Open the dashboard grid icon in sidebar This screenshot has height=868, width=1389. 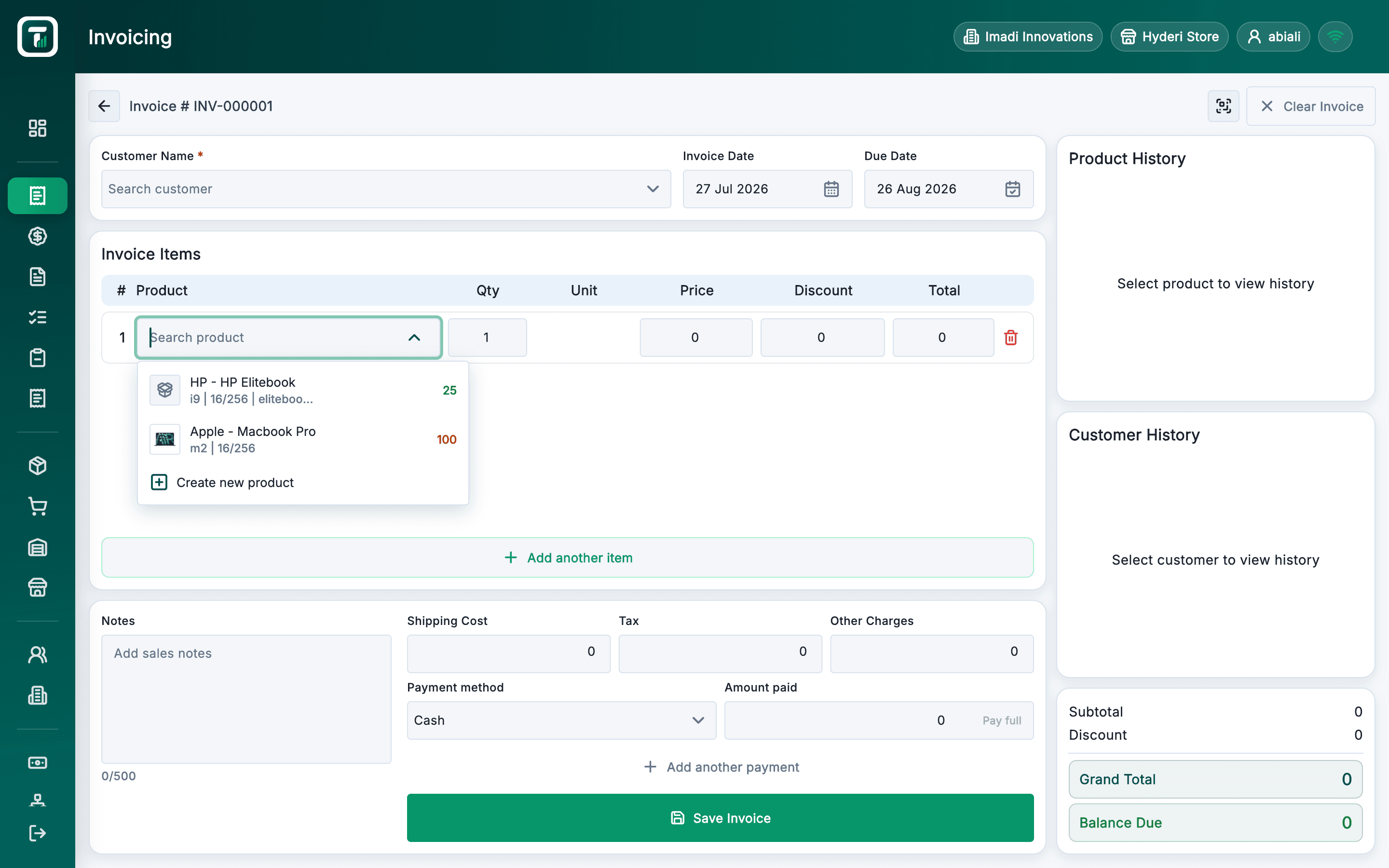click(37, 128)
